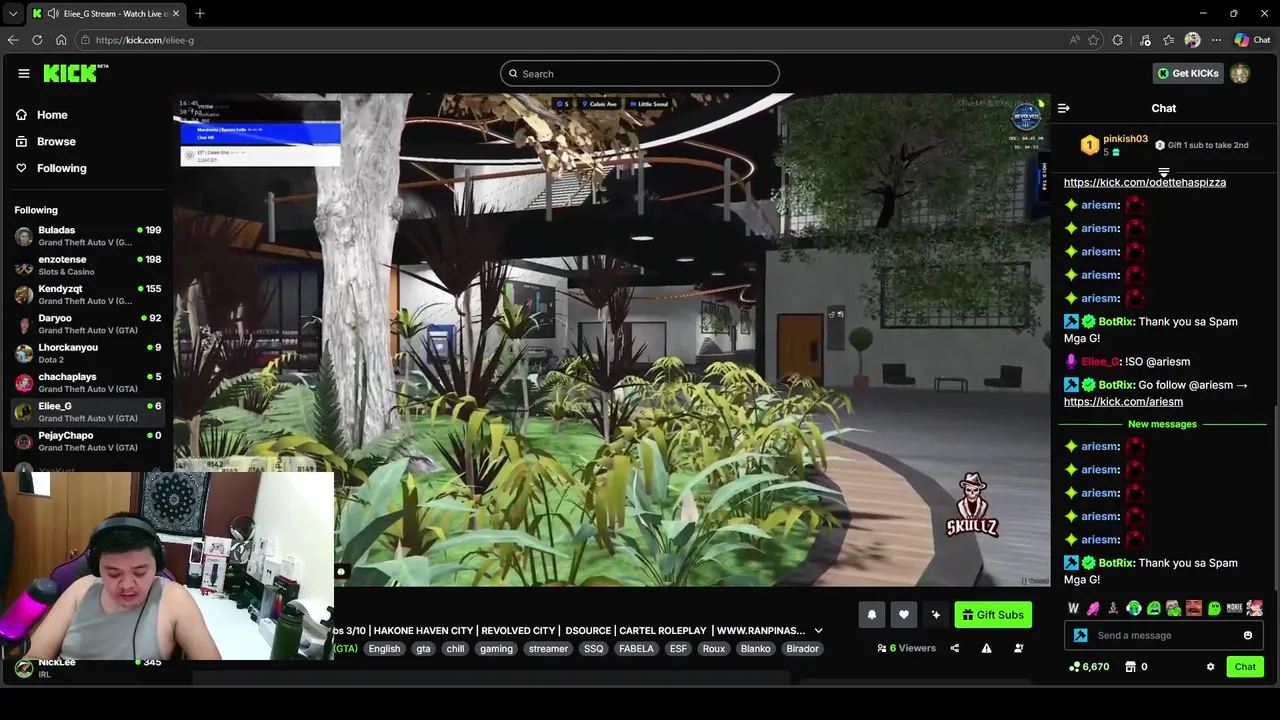Collapse the chat panel with arrow icon
This screenshot has height=720, width=1280.
(1064, 108)
